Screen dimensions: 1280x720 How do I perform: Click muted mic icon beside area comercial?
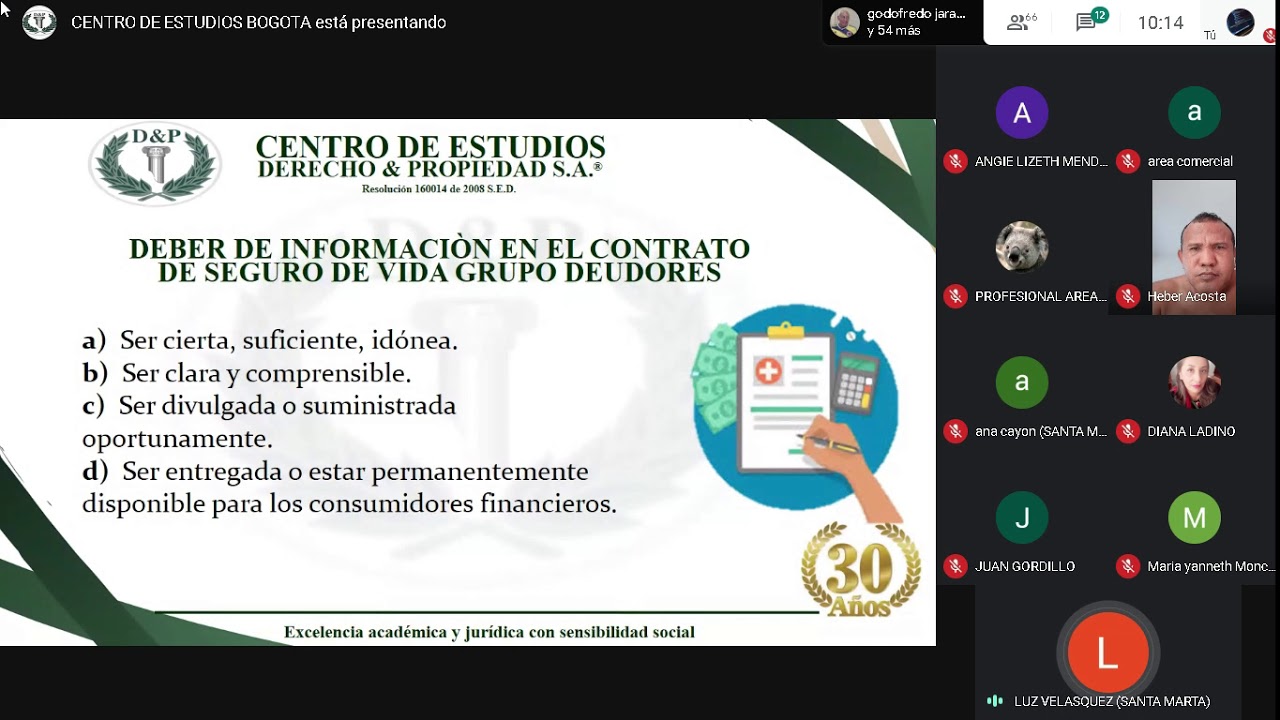click(1128, 161)
